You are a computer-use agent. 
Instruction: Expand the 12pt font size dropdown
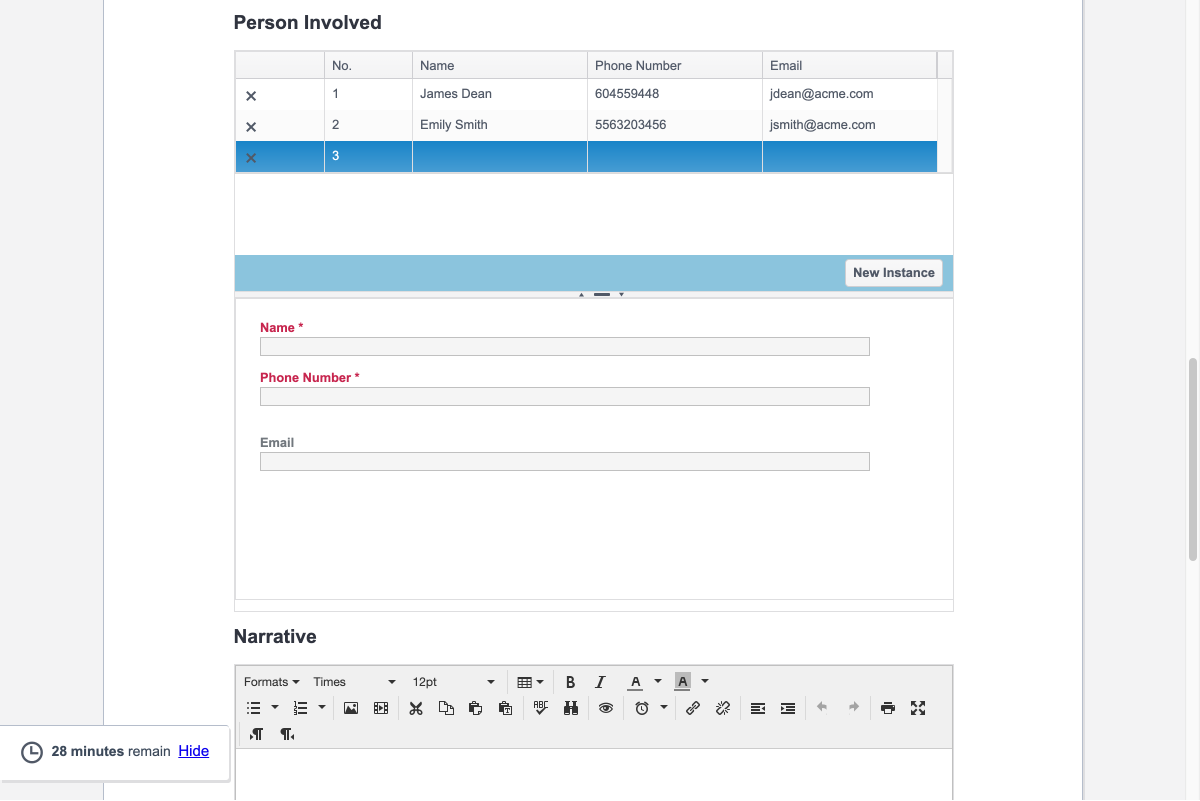[453, 682]
